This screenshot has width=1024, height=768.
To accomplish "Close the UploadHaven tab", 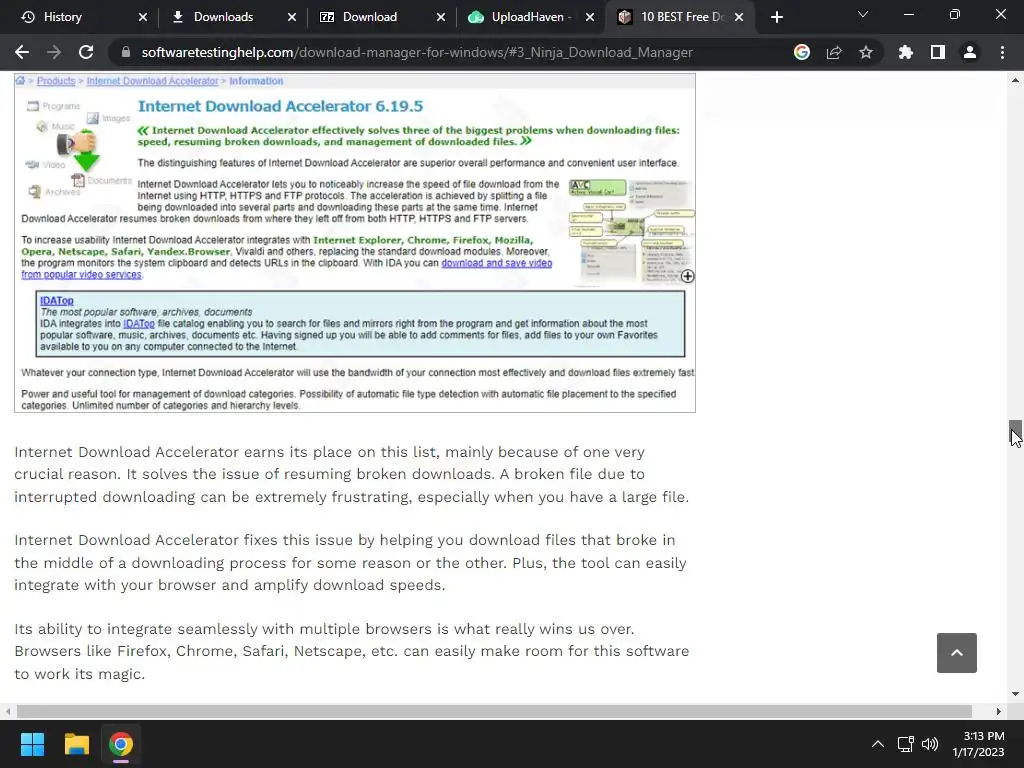I will (590, 17).
